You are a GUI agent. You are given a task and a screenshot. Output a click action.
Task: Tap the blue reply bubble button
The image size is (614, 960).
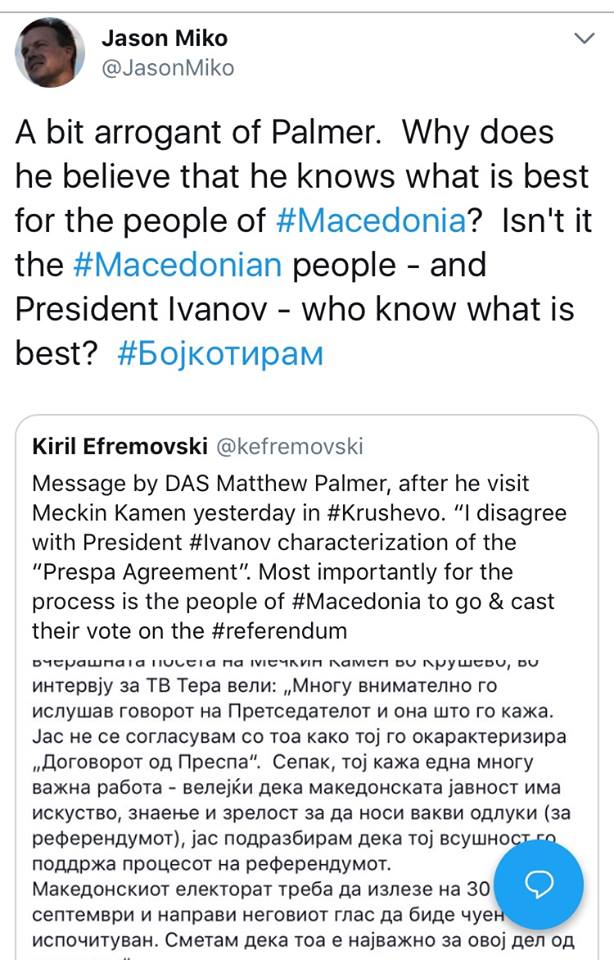[x=539, y=883]
